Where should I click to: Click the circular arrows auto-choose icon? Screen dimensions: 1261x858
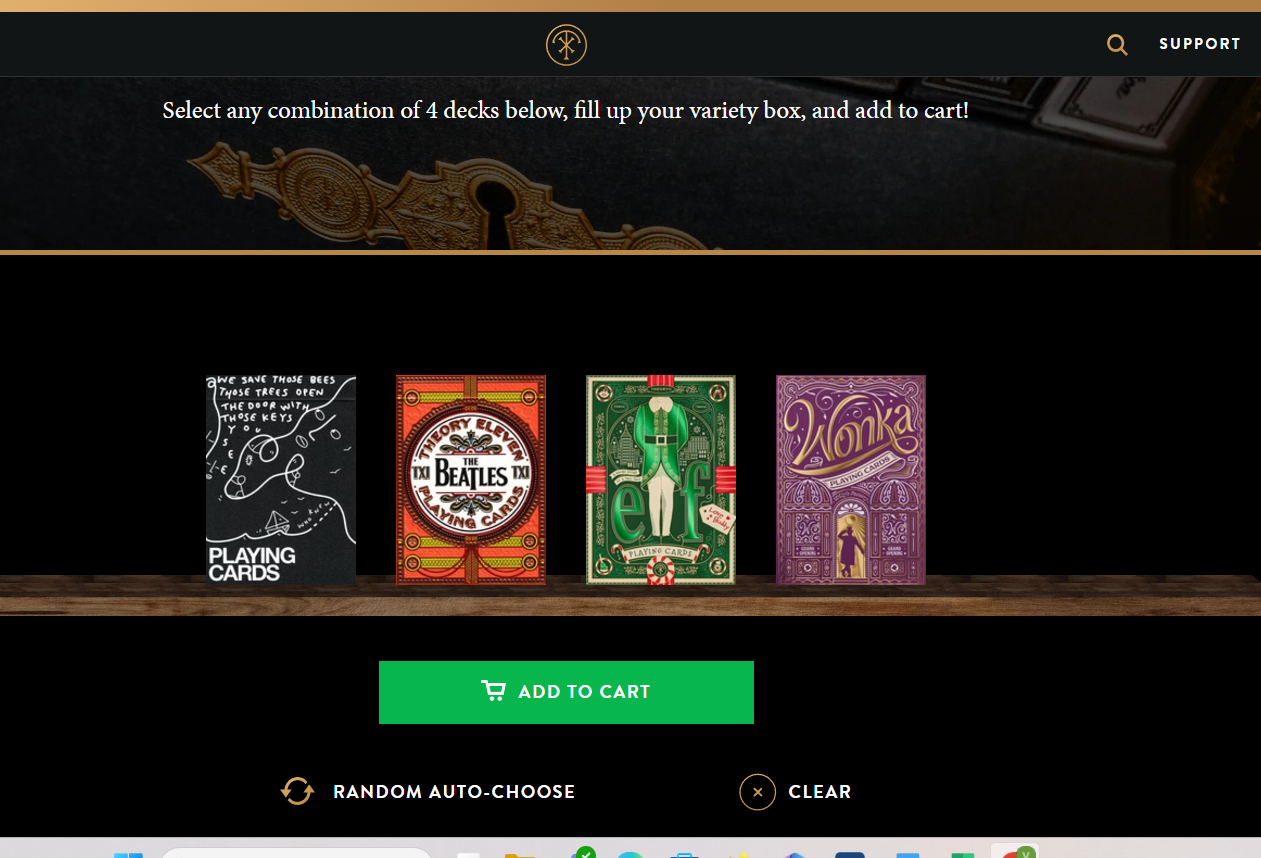297,791
